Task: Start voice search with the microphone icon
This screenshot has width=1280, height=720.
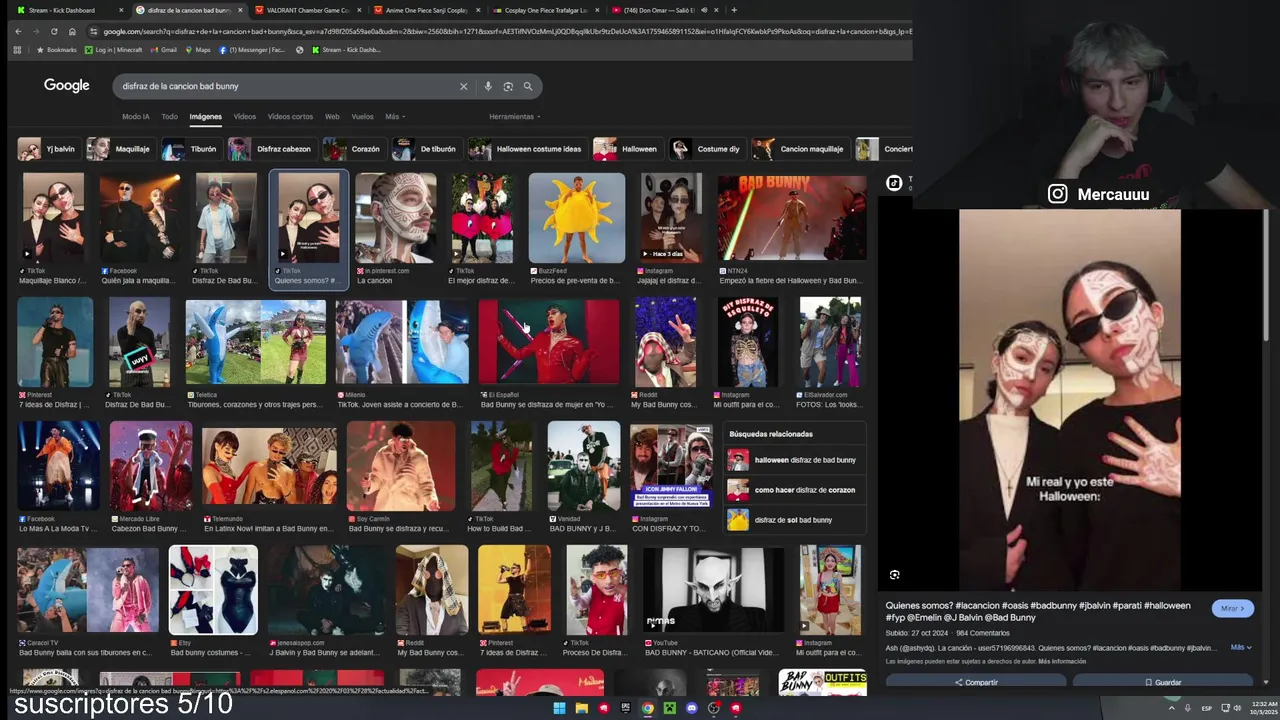Action: [488, 86]
